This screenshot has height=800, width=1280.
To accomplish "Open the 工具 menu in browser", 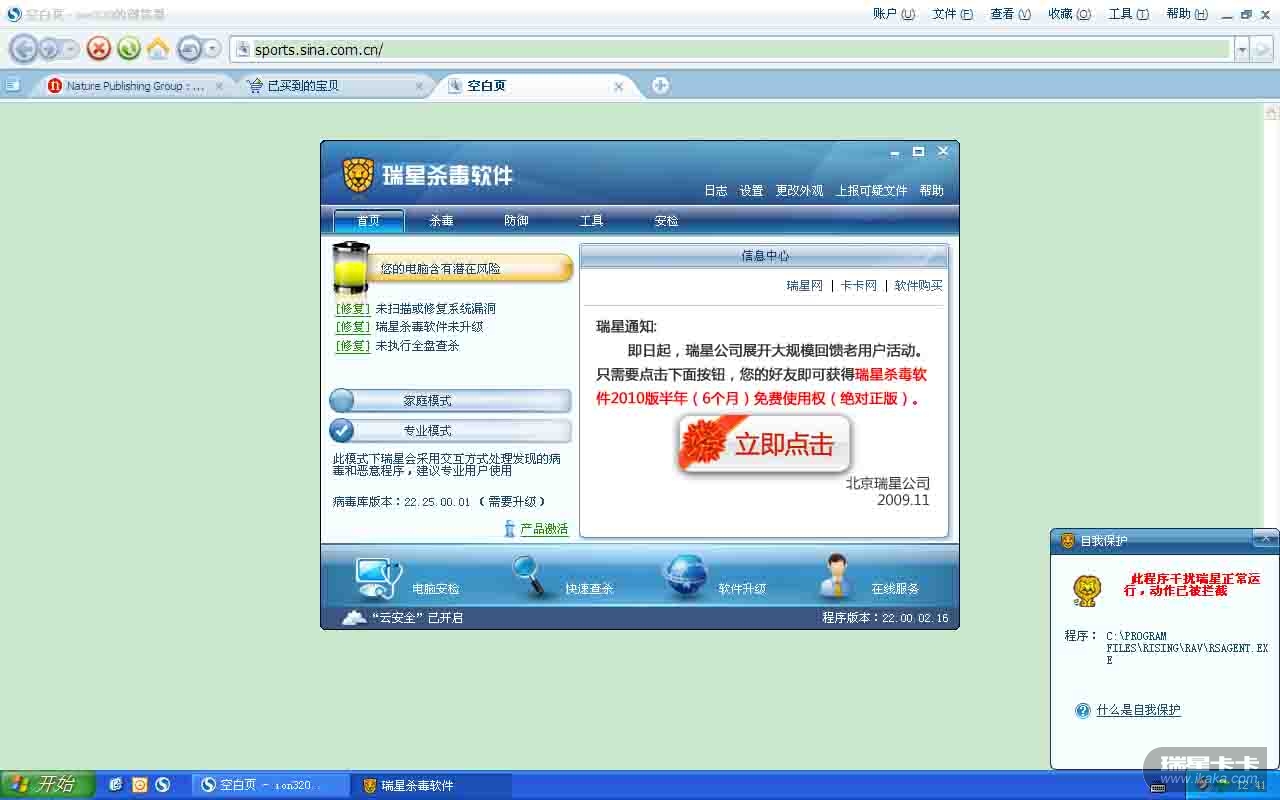I will click(1129, 14).
